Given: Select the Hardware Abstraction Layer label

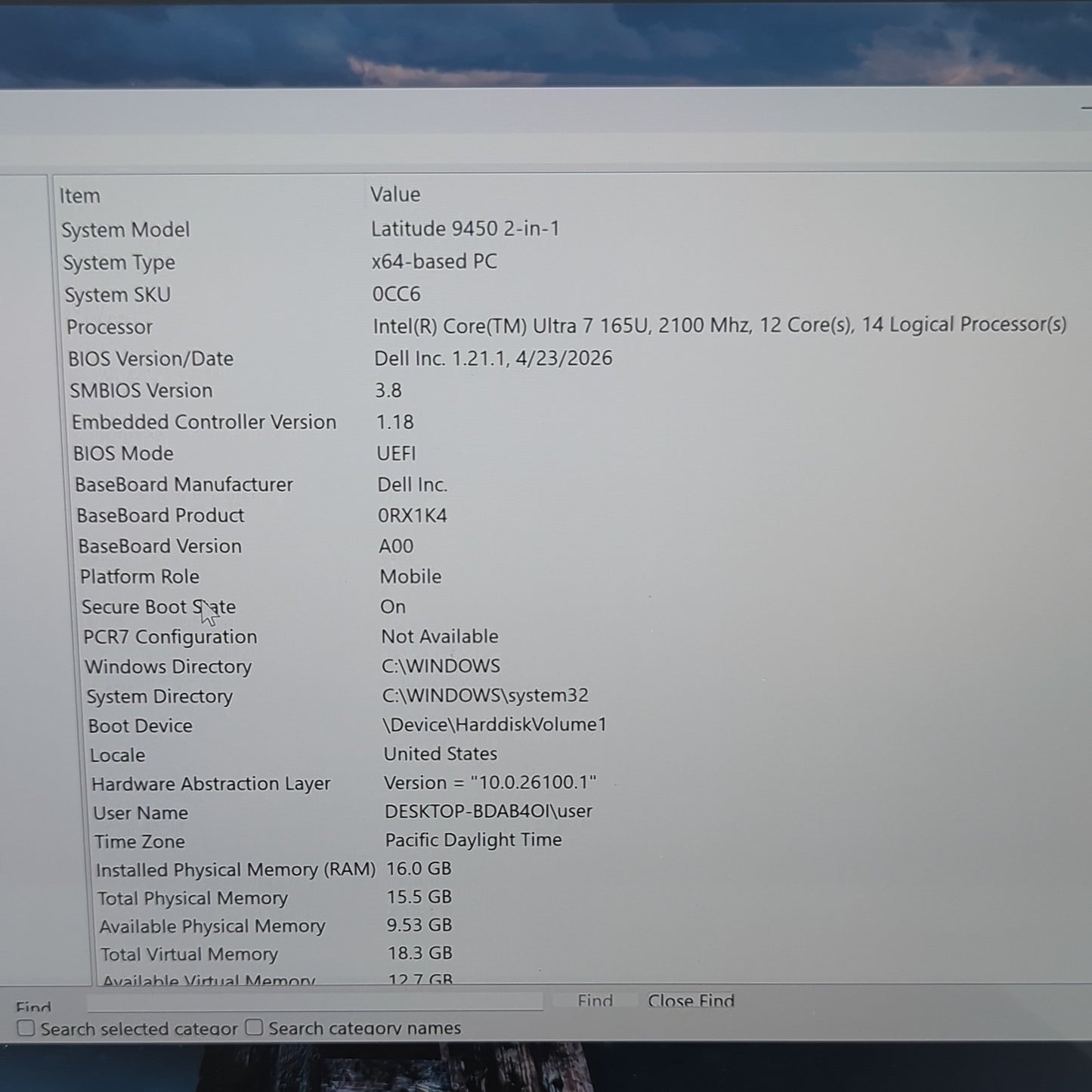Looking at the screenshot, I should point(211,784).
